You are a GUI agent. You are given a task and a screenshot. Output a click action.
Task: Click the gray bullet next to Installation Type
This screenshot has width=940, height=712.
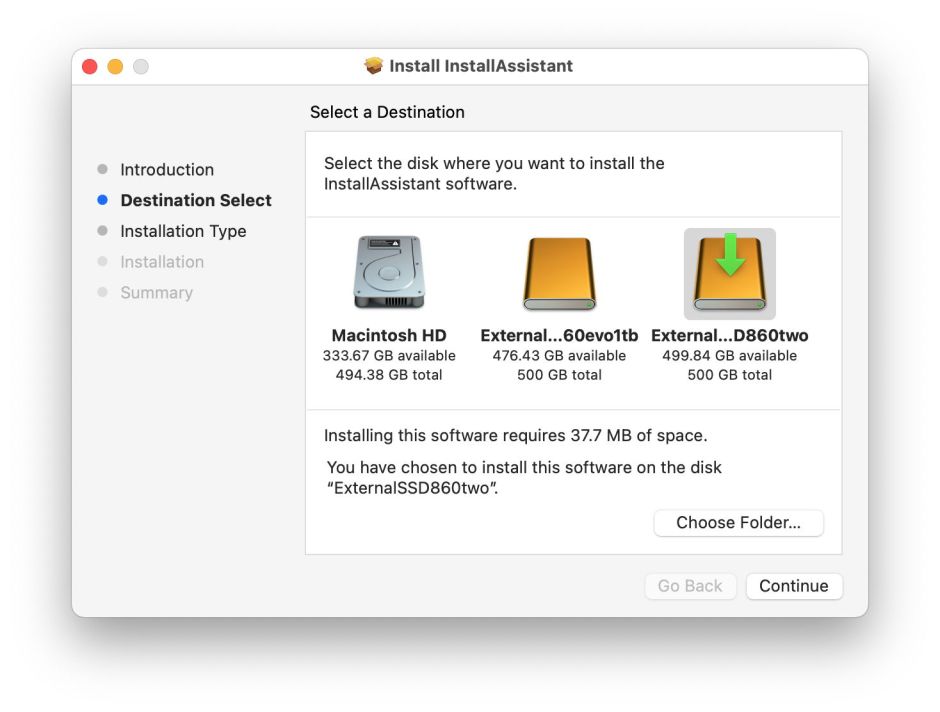click(102, 231)
